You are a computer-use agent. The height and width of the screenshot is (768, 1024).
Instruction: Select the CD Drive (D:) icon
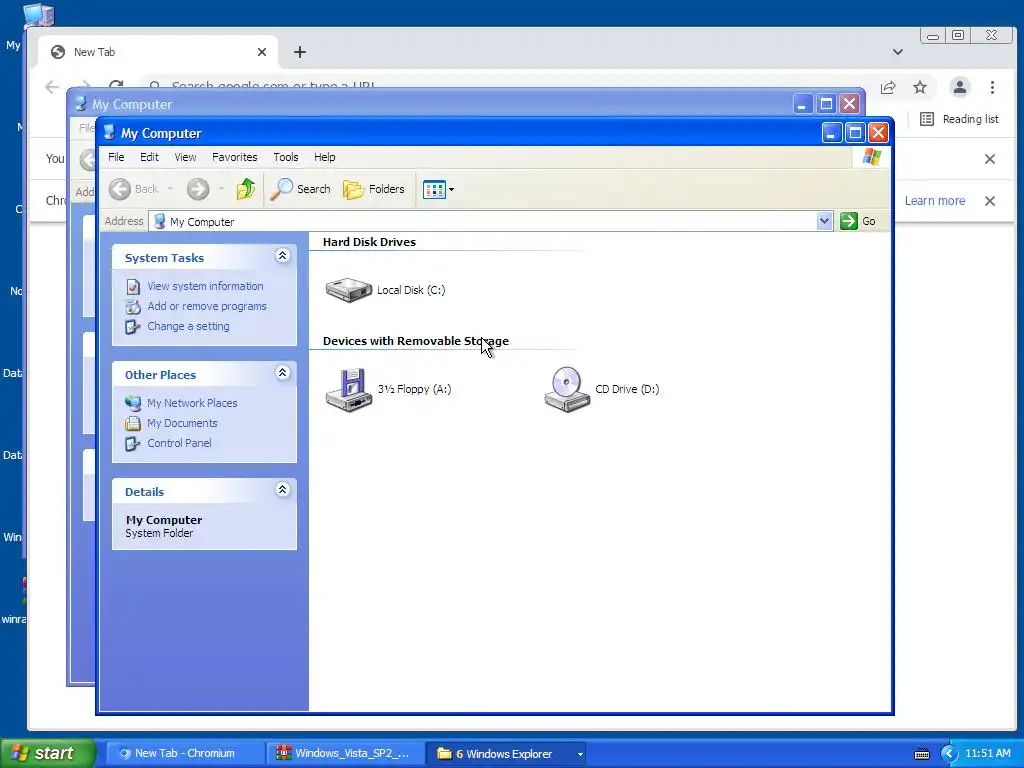567,389
